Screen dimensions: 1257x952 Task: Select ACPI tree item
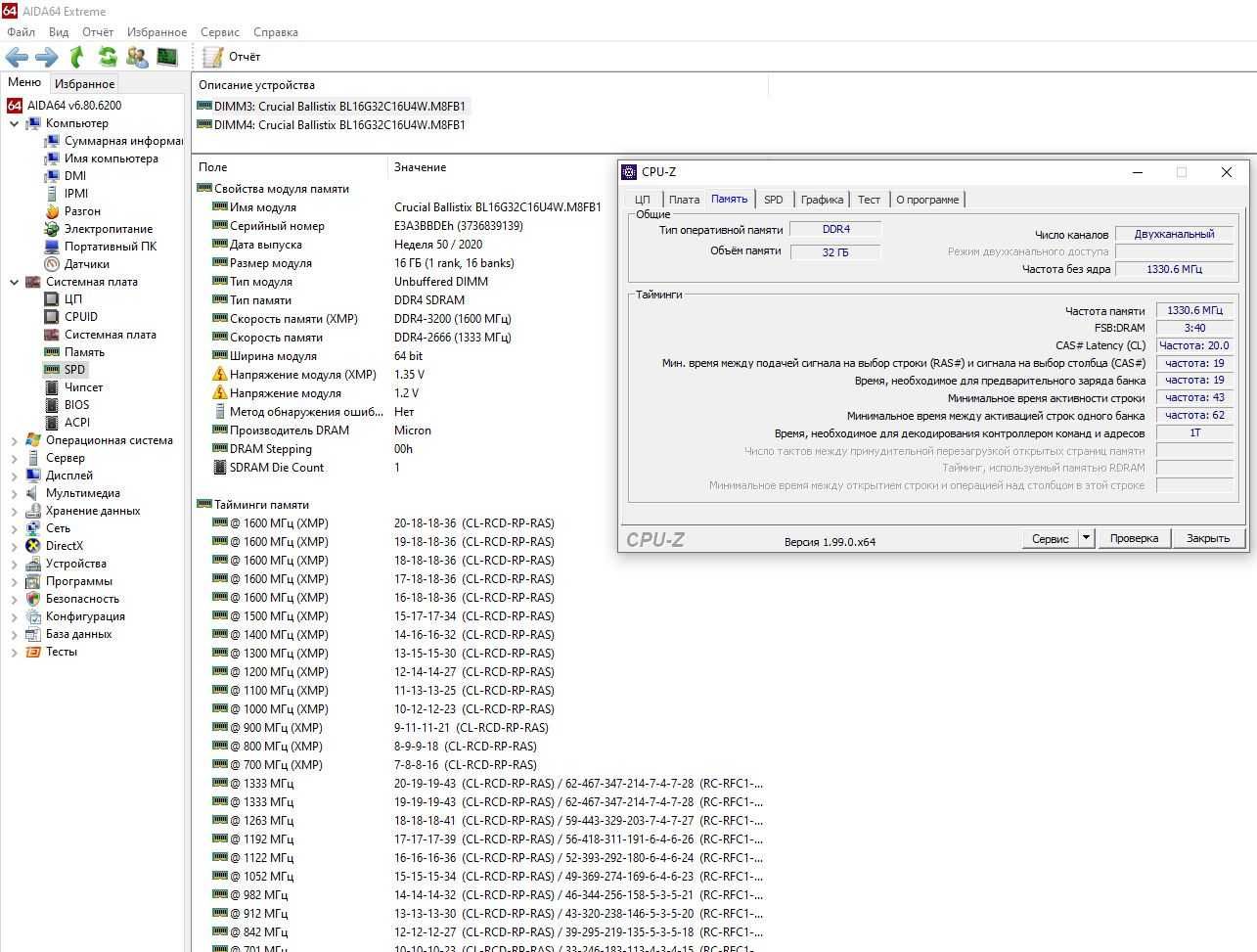(x=77, y=423)
